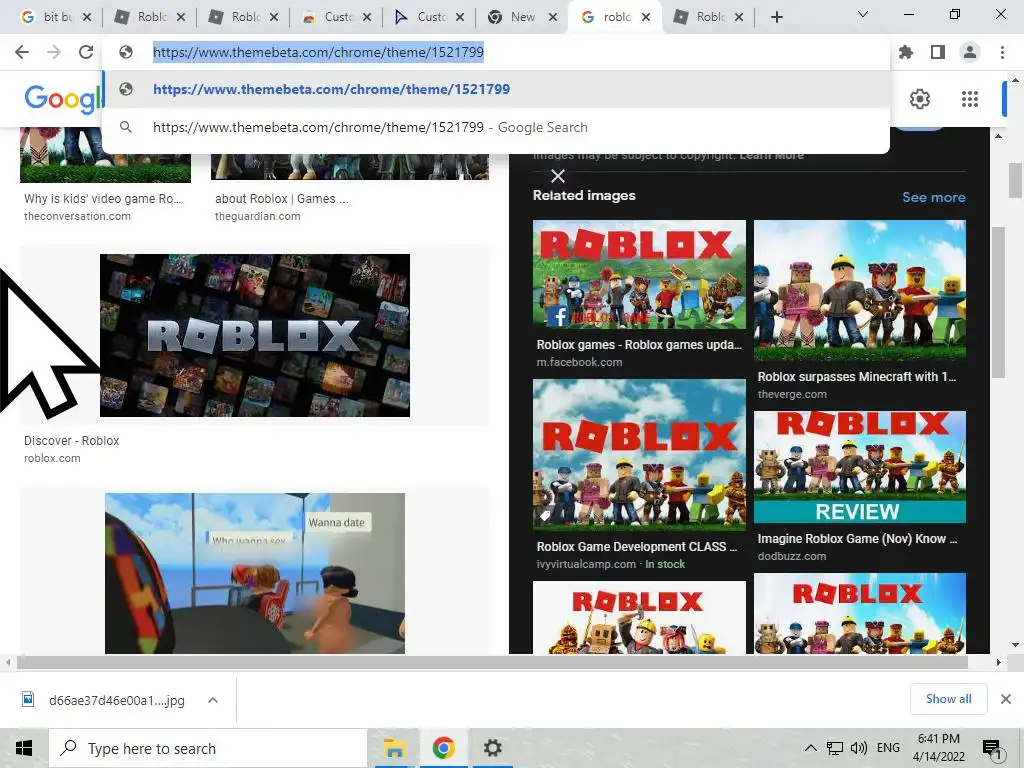Open the volume tray icon
Screen dimensions: 1024x768
tap(859, 748)
